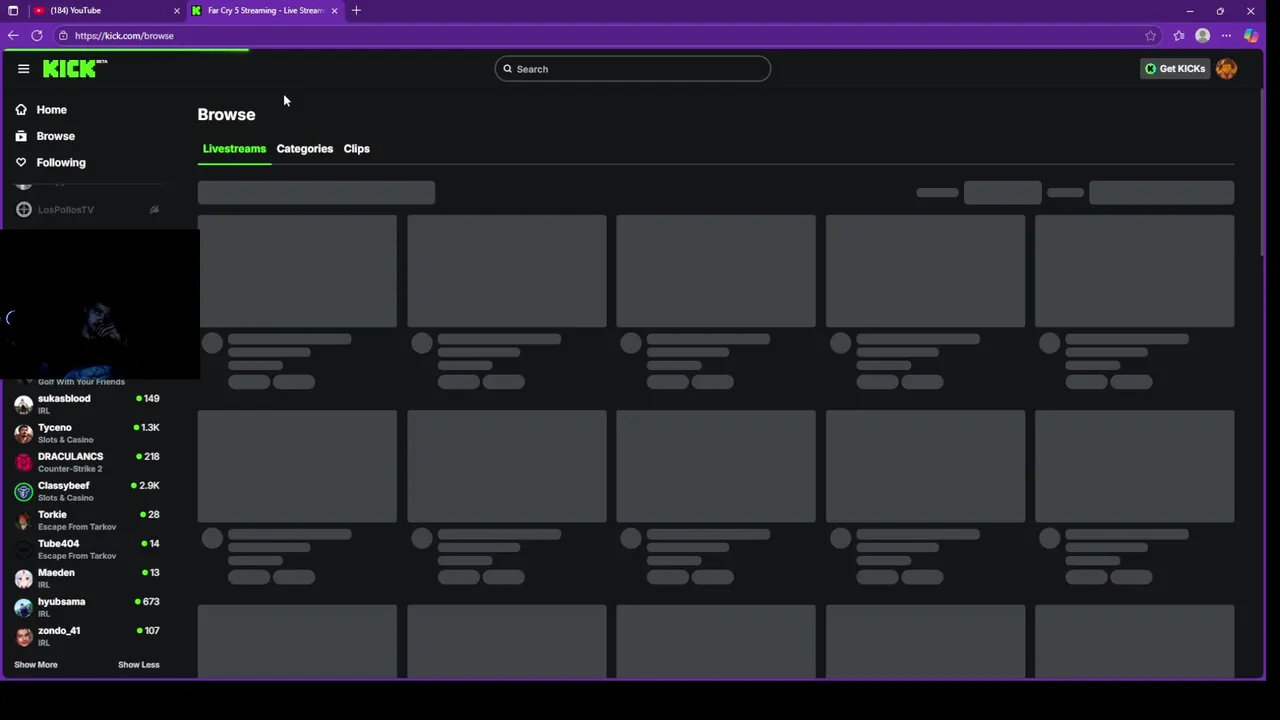The image size is (1280, 720).
Task: Open Torkie channel name
Action: coord(52,515)
